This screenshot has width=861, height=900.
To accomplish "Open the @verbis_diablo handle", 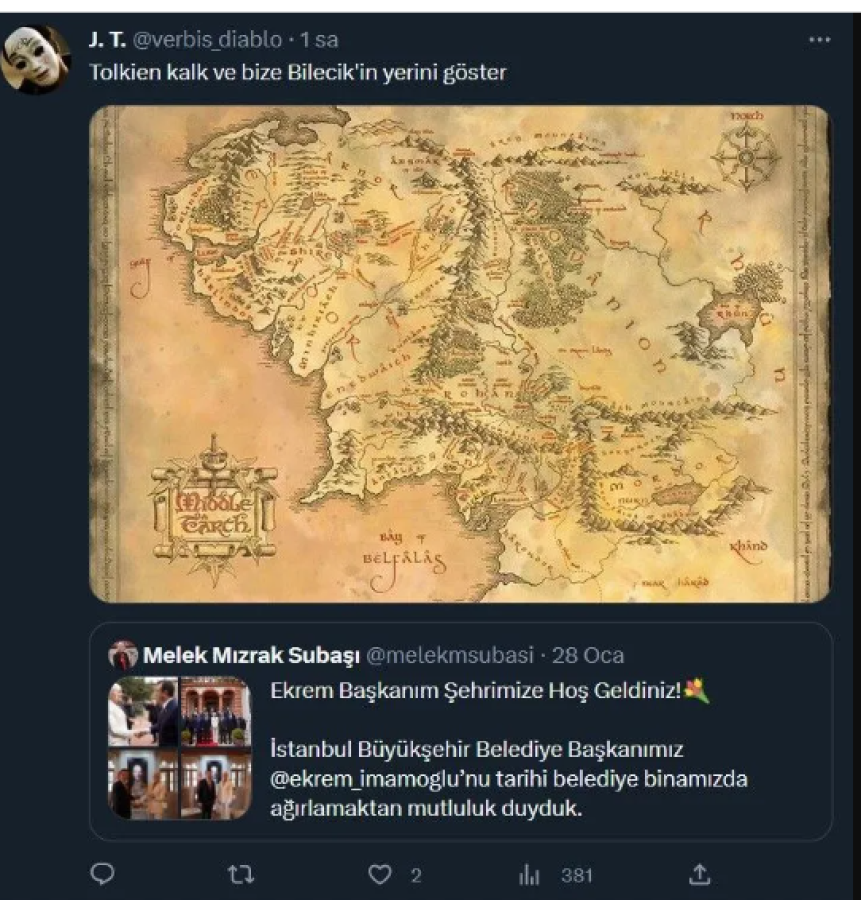I will (x=207, y=40).
